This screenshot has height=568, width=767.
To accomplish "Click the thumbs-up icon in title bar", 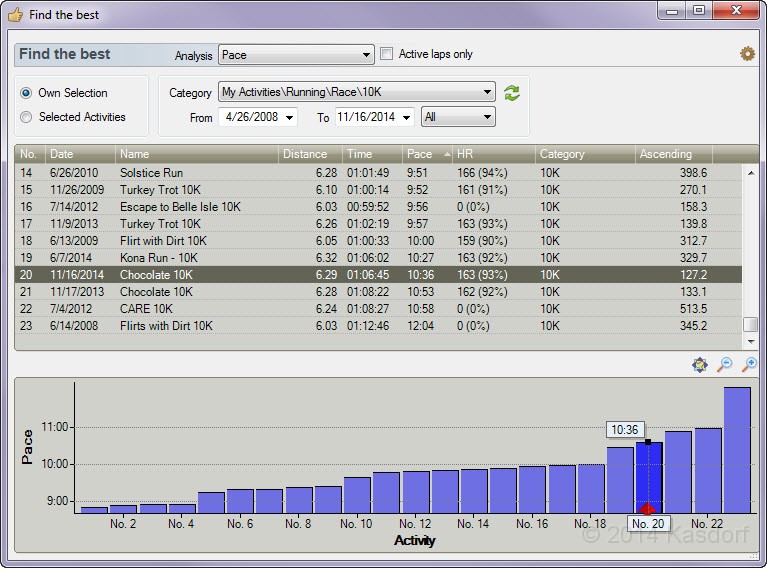I will pyautogui.click(x=15, y=15).
